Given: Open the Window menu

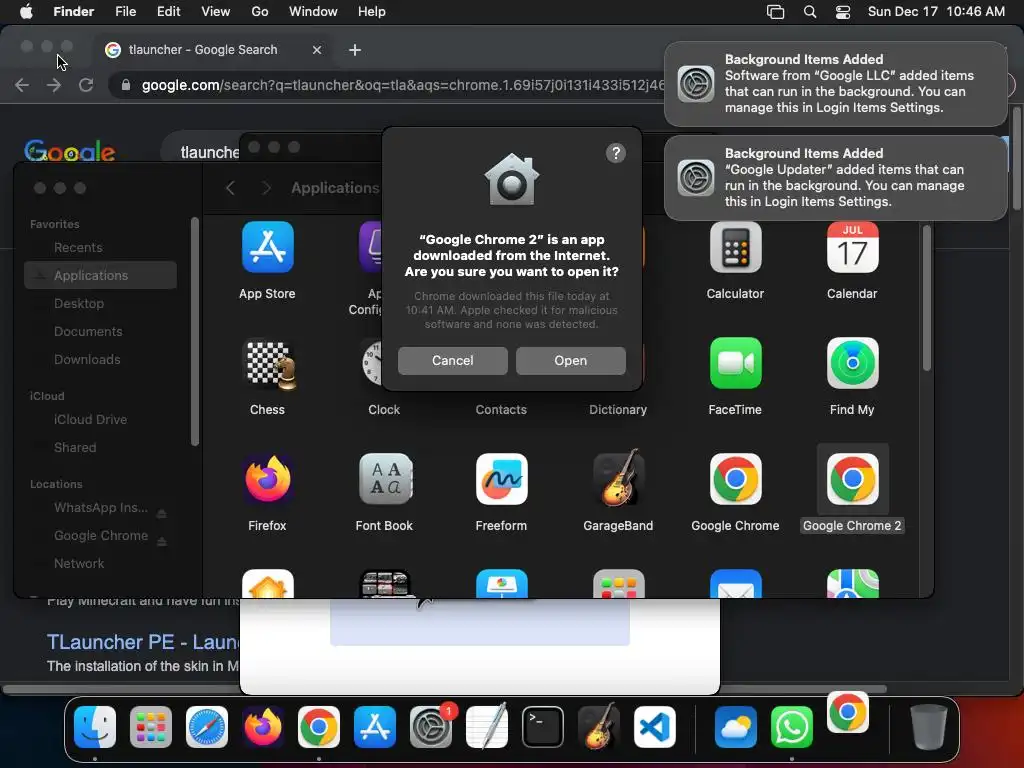Looking at the screenshot, I should (x=313, y=12).
